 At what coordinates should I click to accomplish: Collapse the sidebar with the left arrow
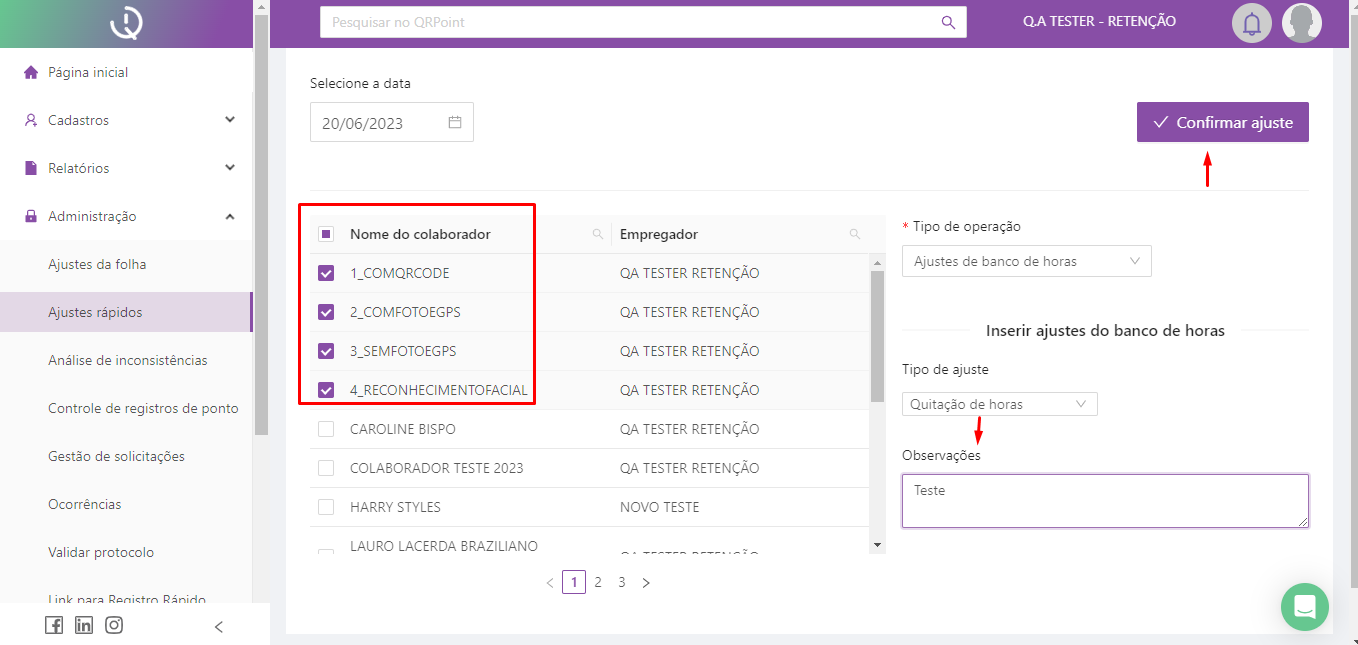click(219, 627)
